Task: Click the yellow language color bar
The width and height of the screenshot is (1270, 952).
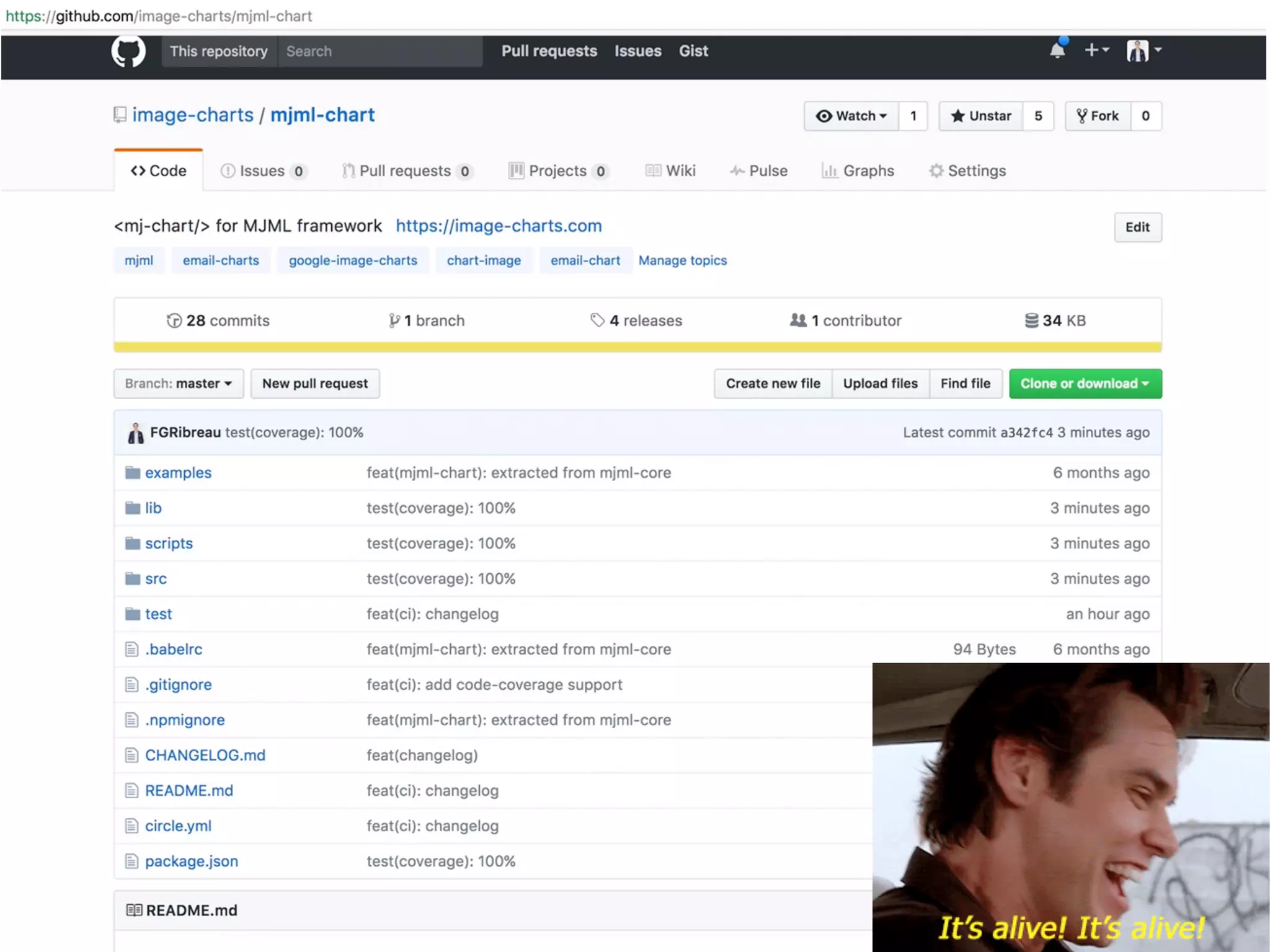Action: [637, 347]
